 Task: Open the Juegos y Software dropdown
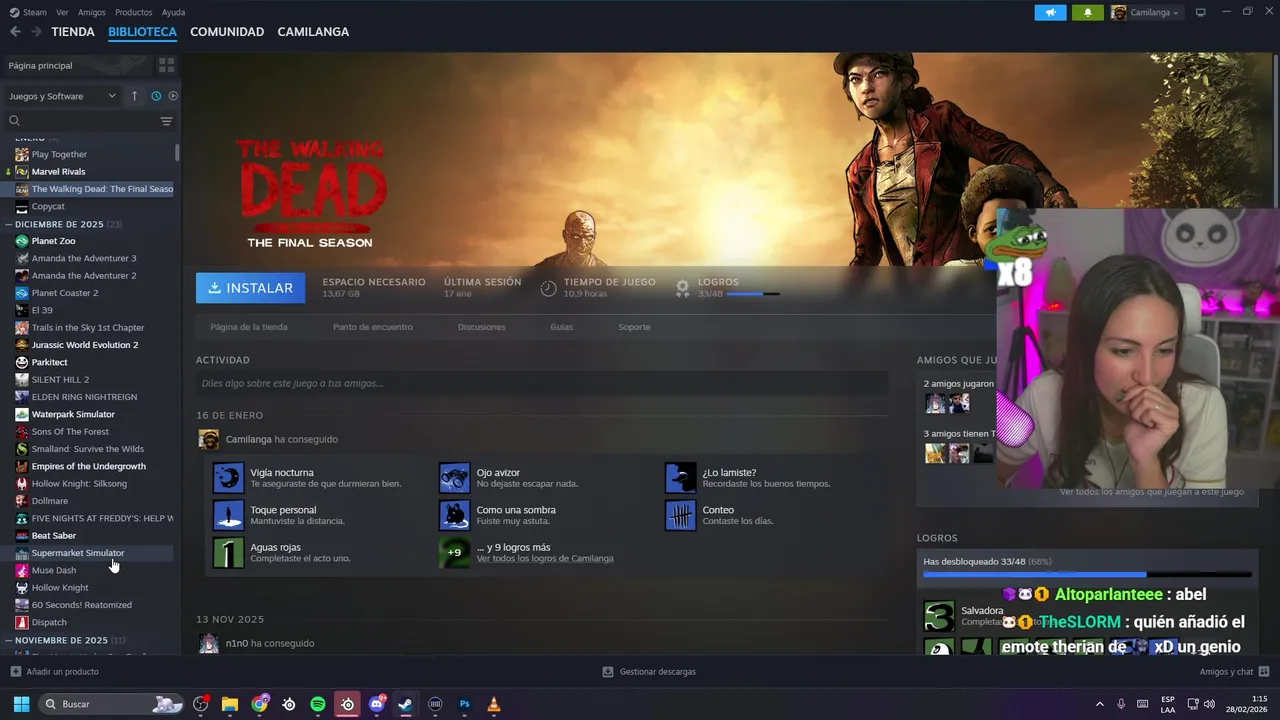pos(62,96)
